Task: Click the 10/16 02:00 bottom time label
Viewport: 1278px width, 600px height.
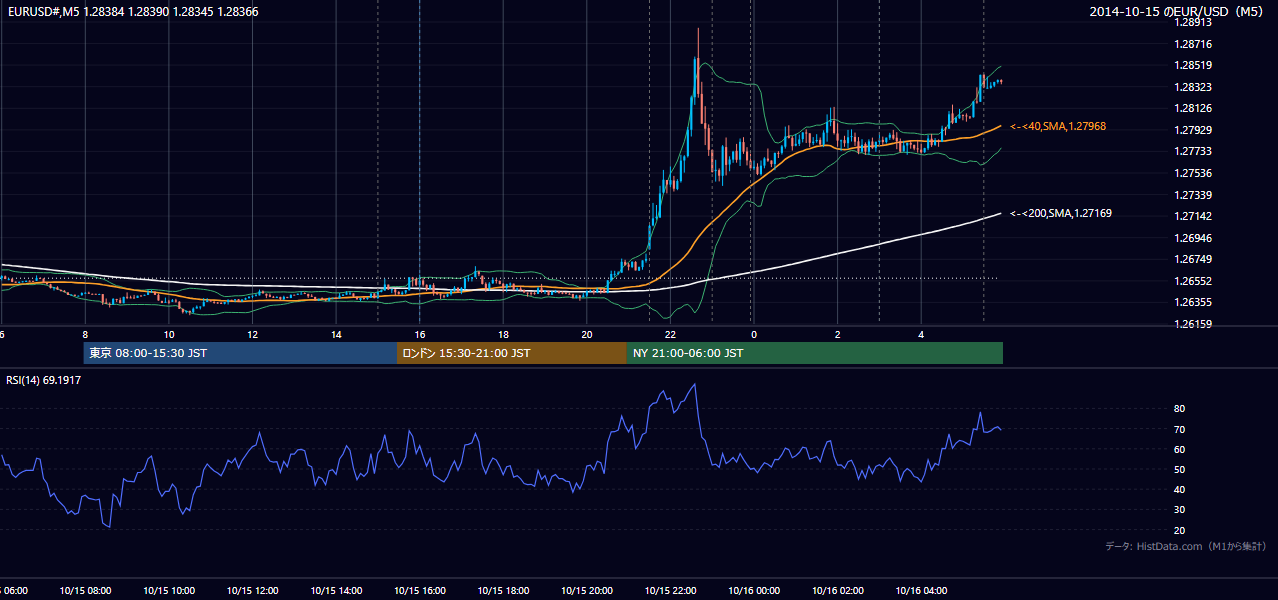Action: (837, 591)
